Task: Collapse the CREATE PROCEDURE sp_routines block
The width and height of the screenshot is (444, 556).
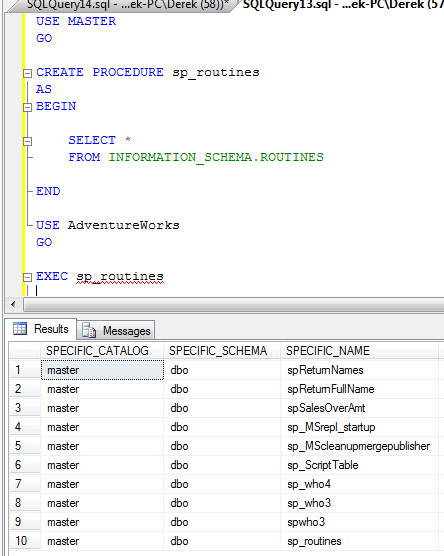Action: click(27, 73)
